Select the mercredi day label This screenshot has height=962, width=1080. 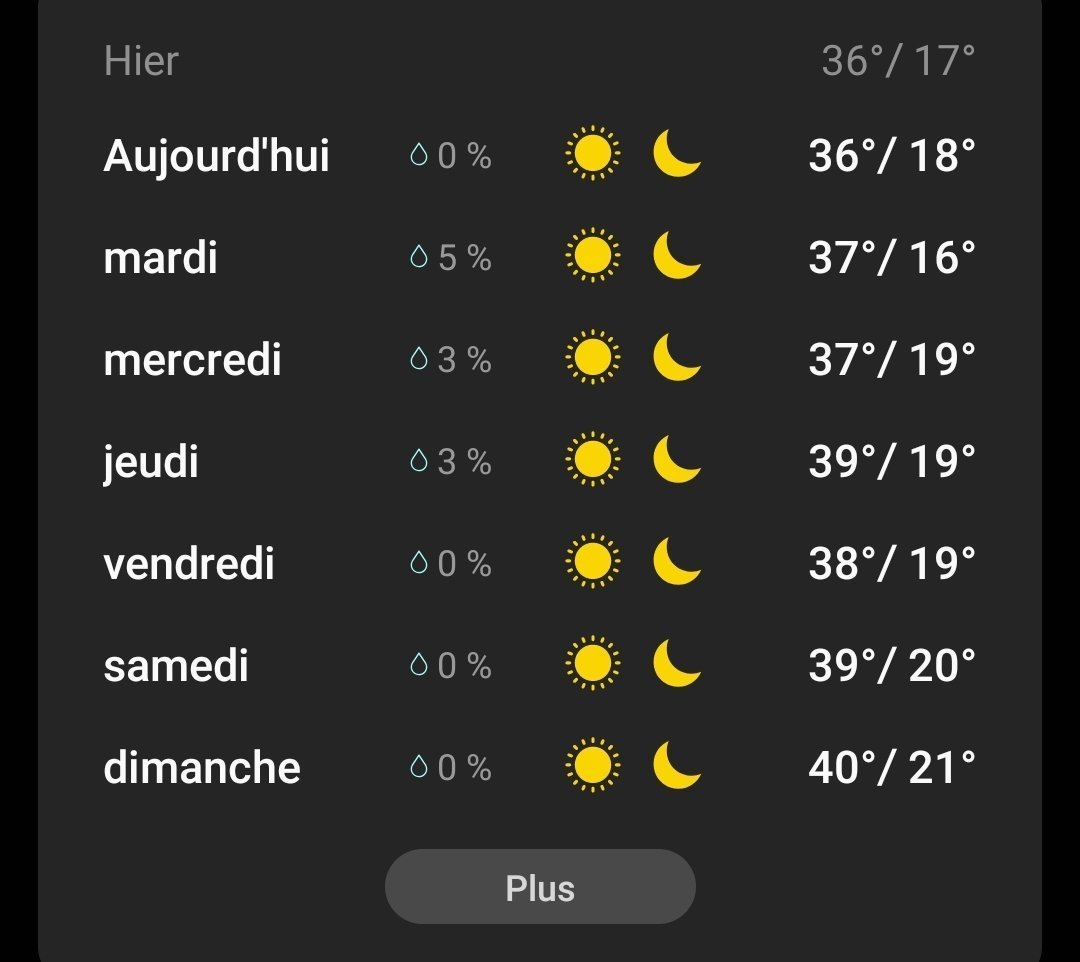click(192, 359)
